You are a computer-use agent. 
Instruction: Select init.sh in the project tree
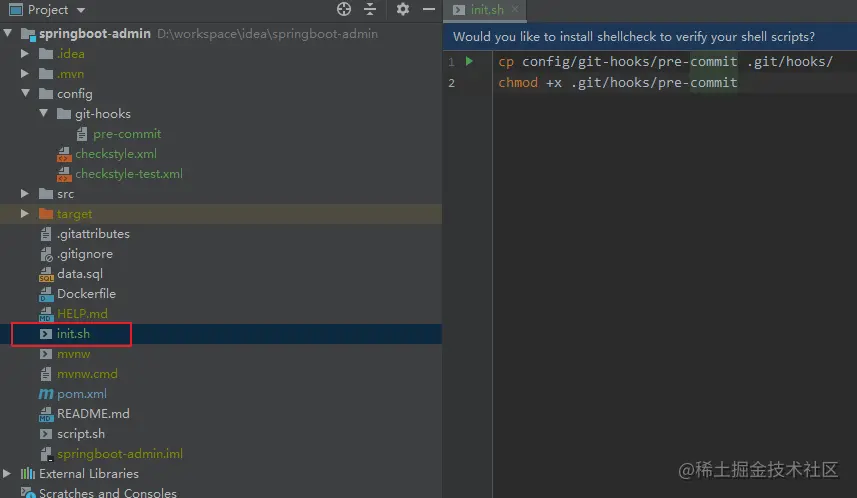pyautogui.click(x=73, y=334)
